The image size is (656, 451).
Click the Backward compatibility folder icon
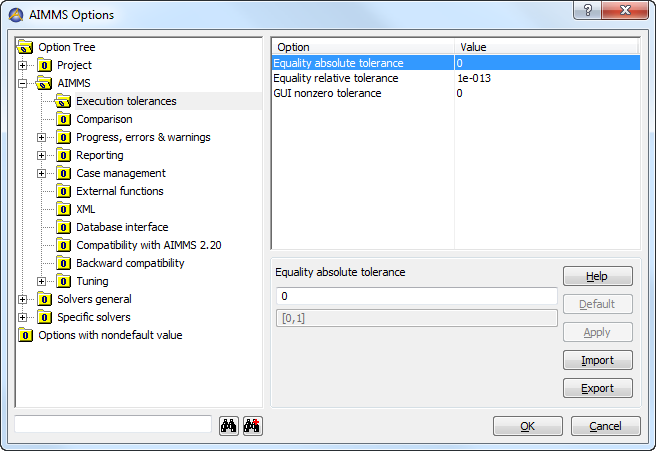pos(63,263)
